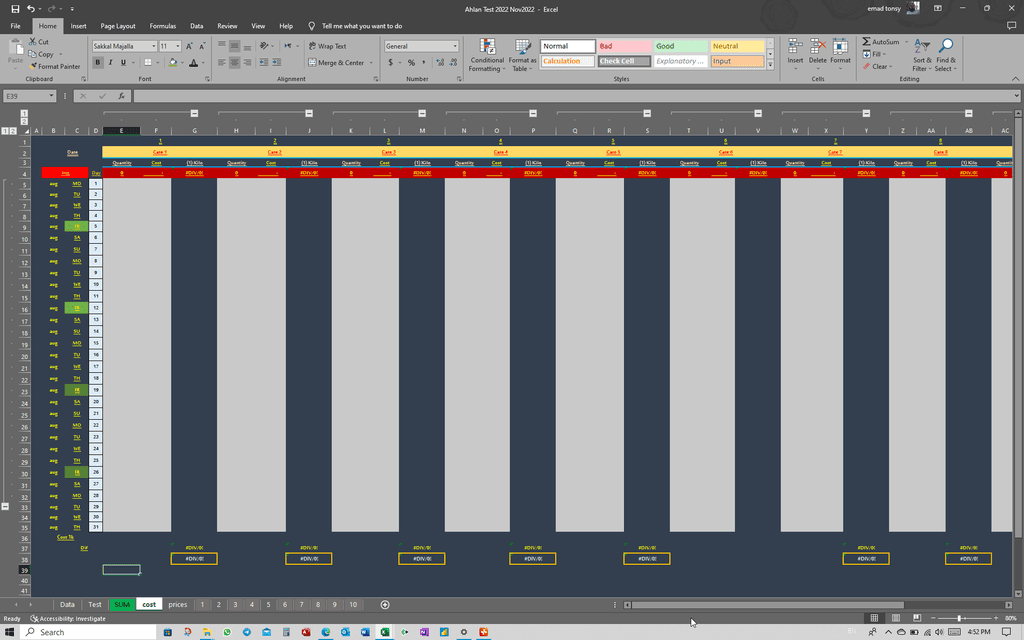
Task: Click the Insert Function fx icon
Action: (x=121, y=96)
